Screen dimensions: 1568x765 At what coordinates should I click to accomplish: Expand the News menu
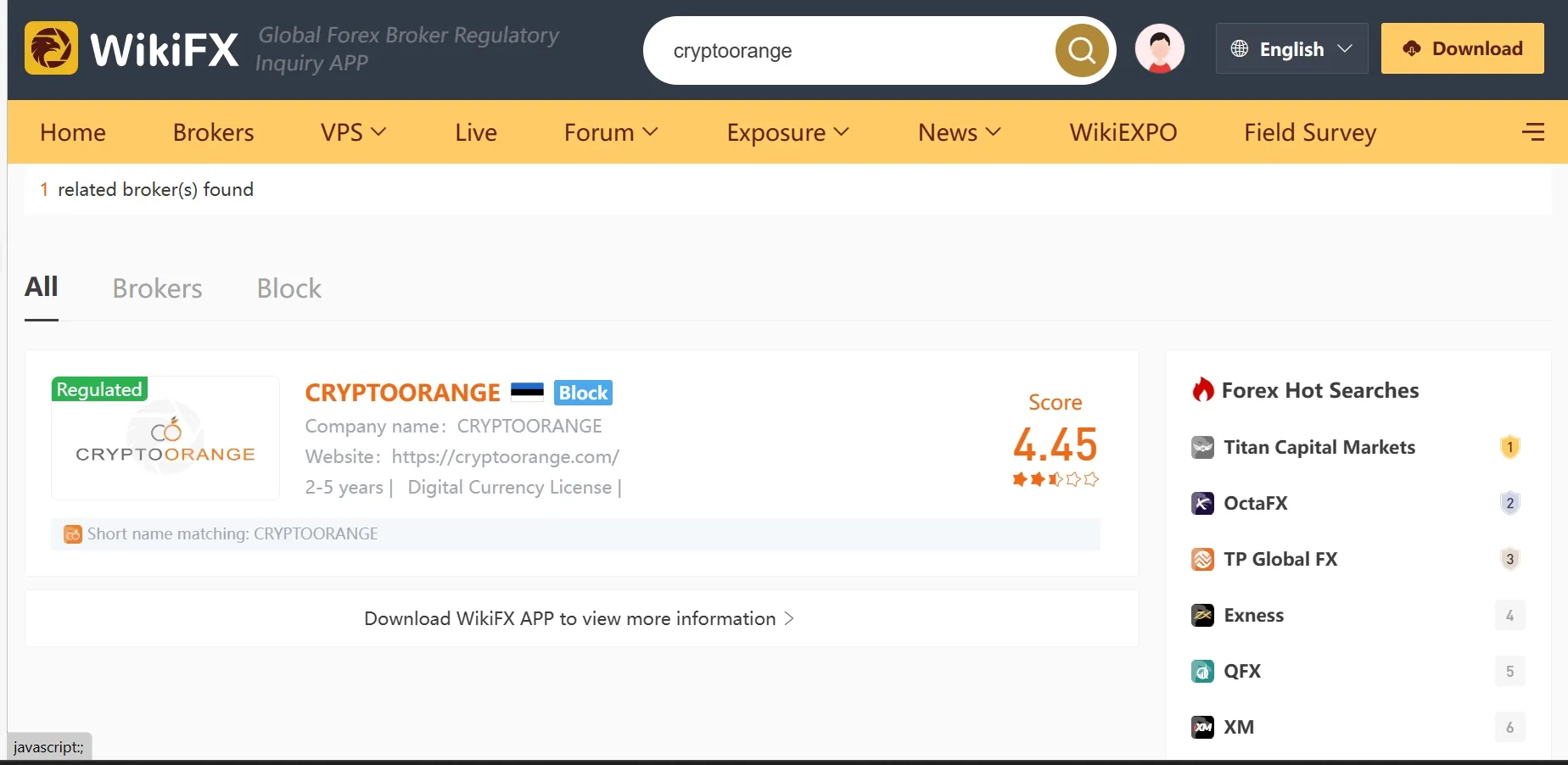coord(960,132)
